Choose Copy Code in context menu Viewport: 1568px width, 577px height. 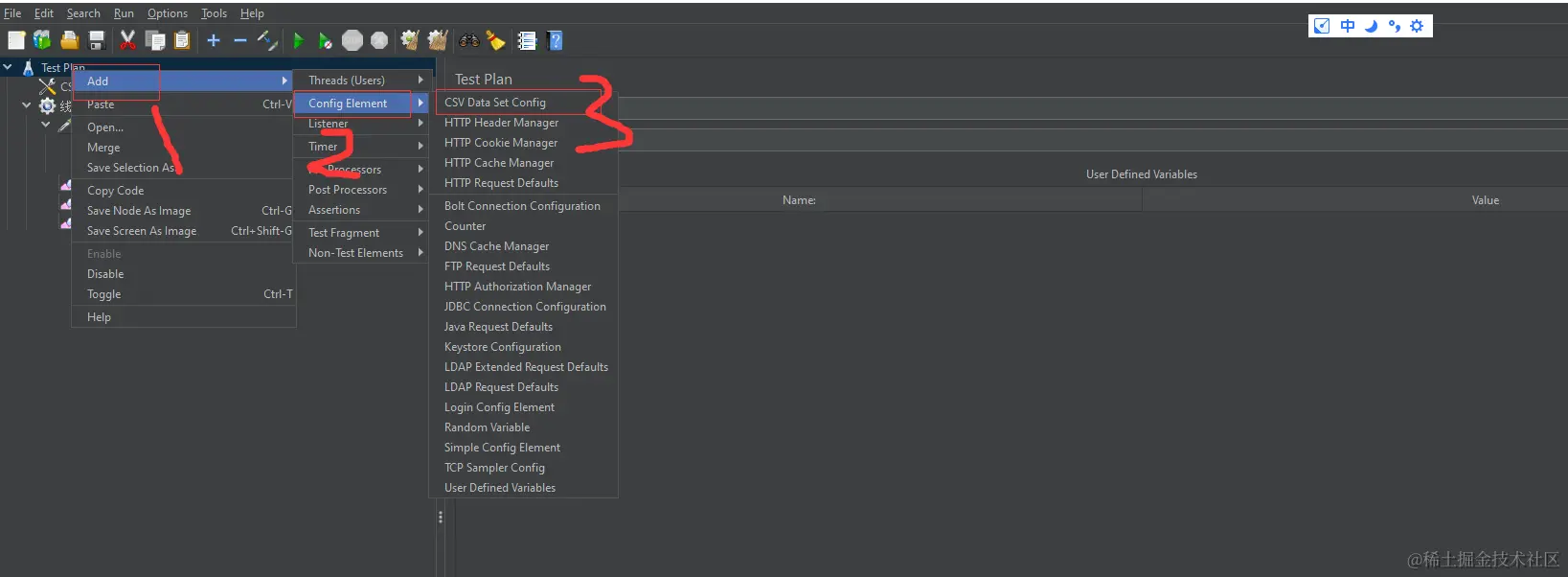point(184,191)
